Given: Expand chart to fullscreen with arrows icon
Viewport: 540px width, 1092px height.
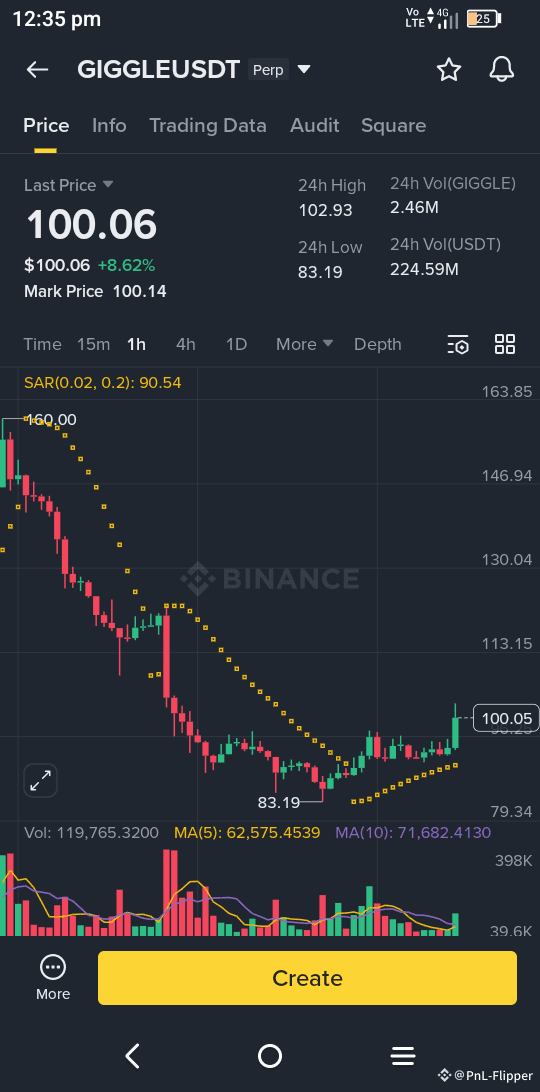Looking at the screenshot, I should coord(40,780).
